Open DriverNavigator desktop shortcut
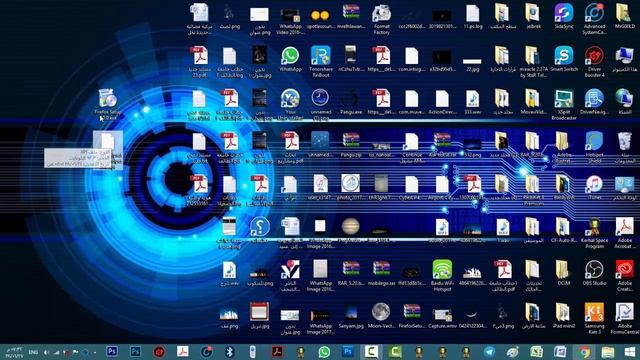 point(594,102)
